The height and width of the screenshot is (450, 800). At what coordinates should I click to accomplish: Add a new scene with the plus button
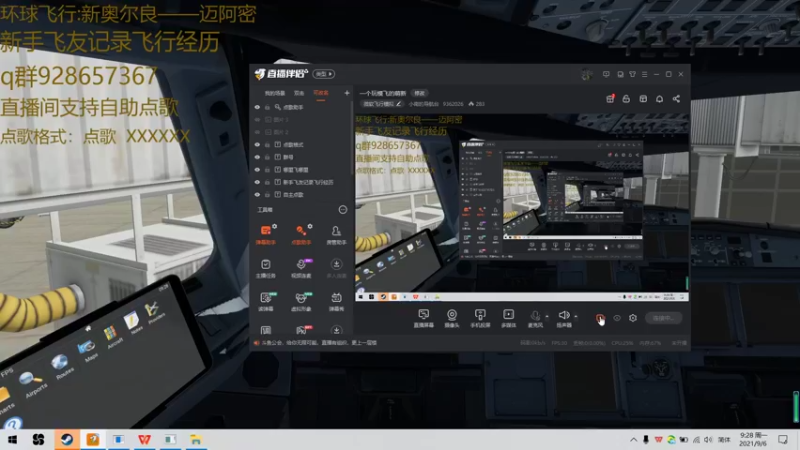347,93
